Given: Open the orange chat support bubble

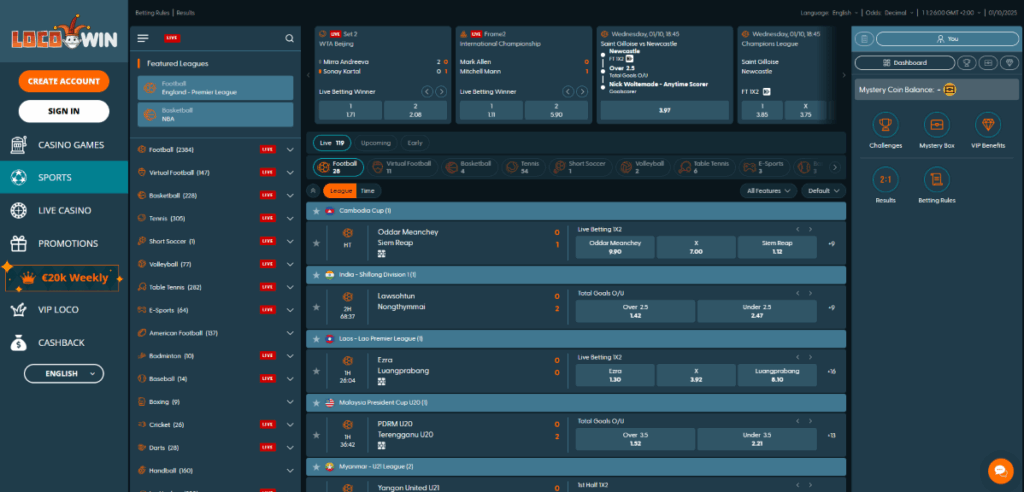Looking at the screenshot, I should click(1000, 470).
